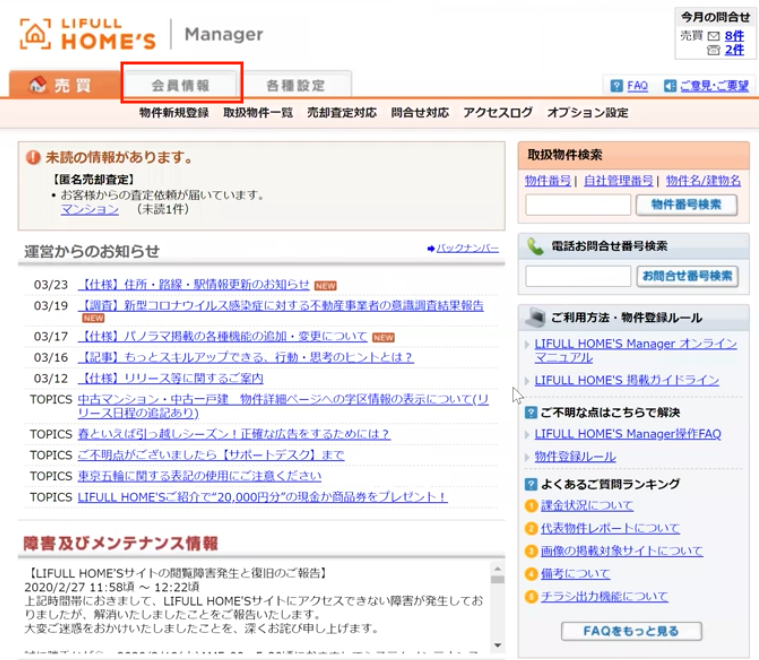The image size is (759, 660).
Task: Open the 東京五輪に関する表記 topic link
Action: 199,476
